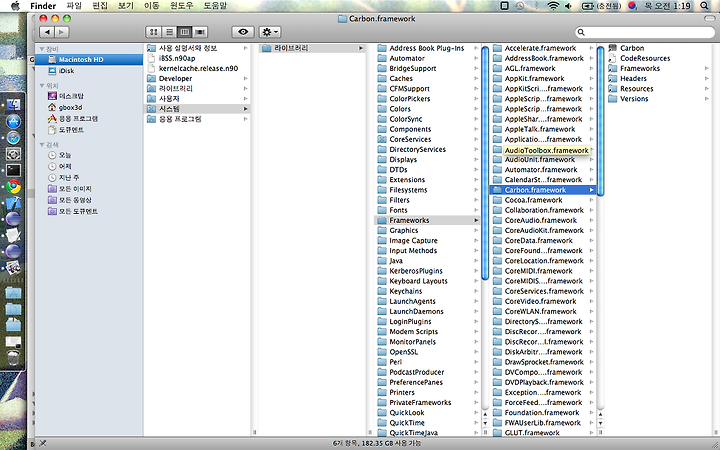Select iDisk in the sidebar
Viewport: 720px width, 450px height.
(x=89, y=71)
